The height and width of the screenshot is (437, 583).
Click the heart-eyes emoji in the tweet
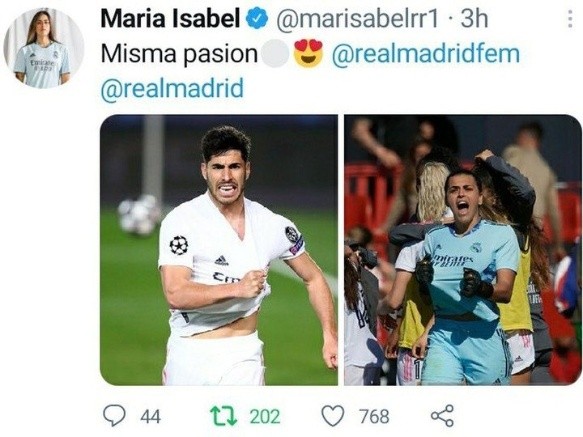coord(308,54)
